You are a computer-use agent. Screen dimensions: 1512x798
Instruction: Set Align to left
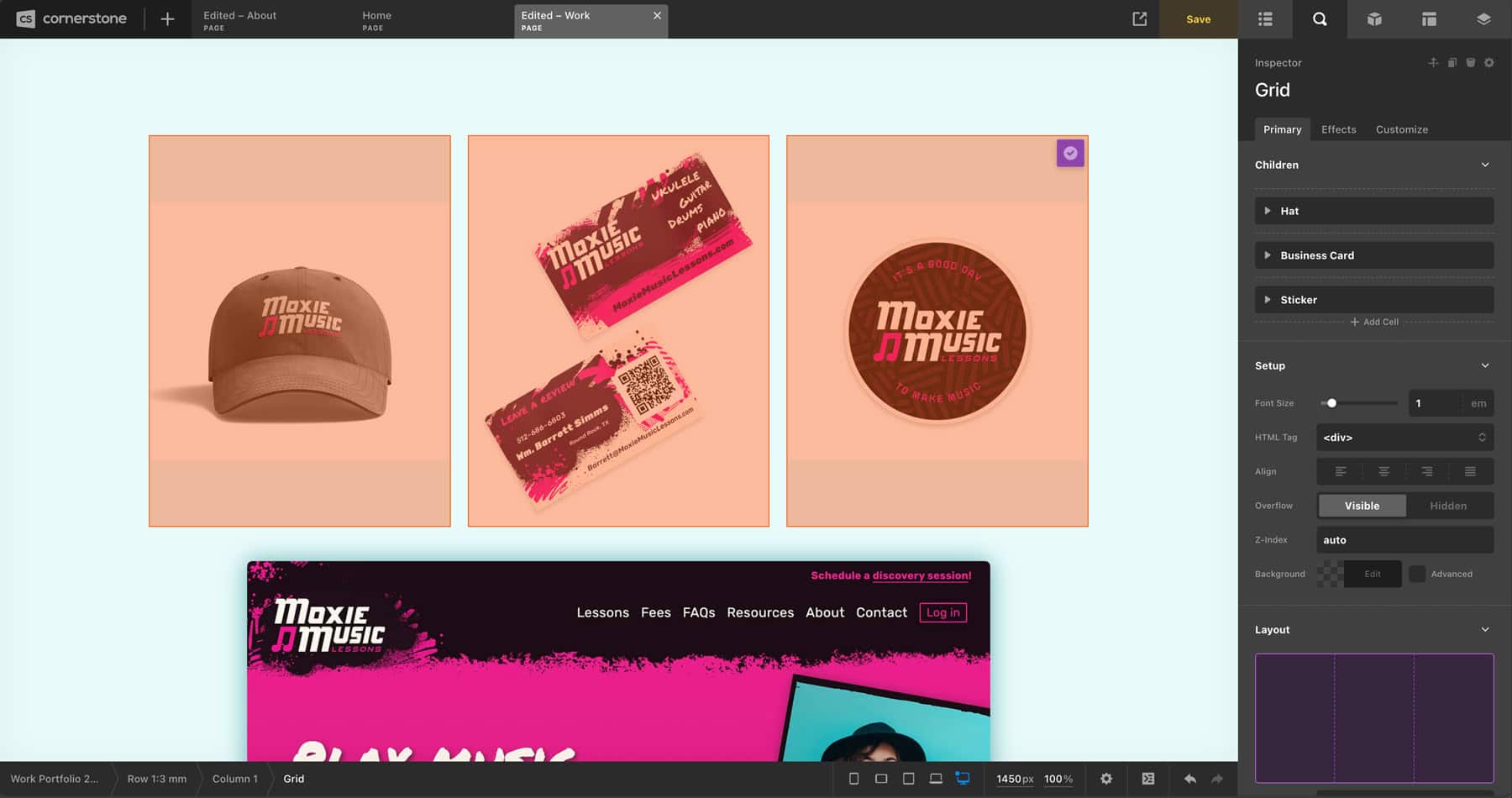pyautogui.click(x=1341, y=471)
